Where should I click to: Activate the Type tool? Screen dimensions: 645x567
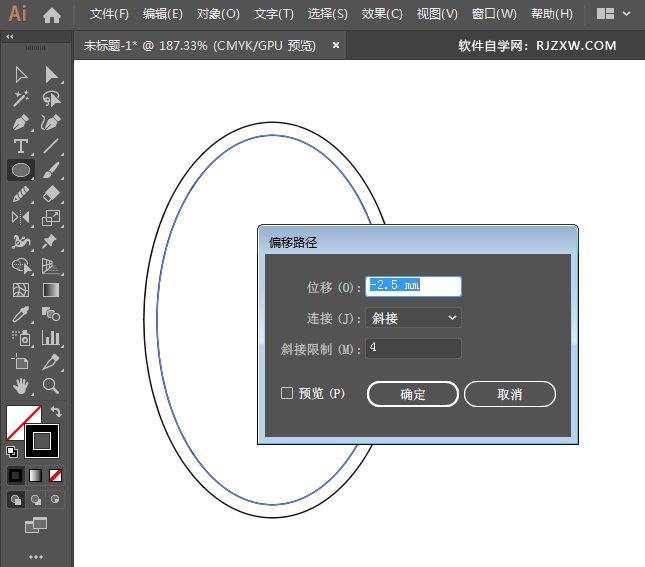21,146
